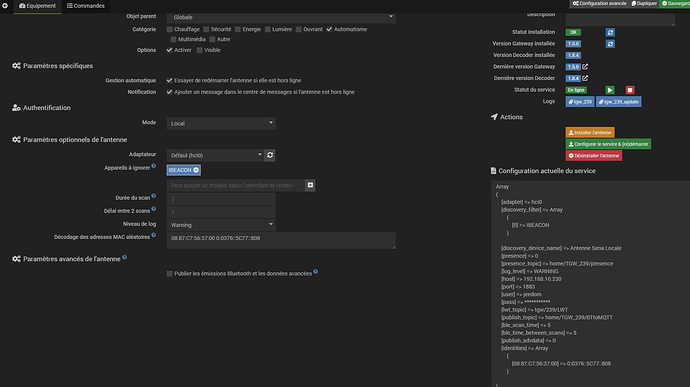Check Publier les émissions Bluetooth option

169,274
